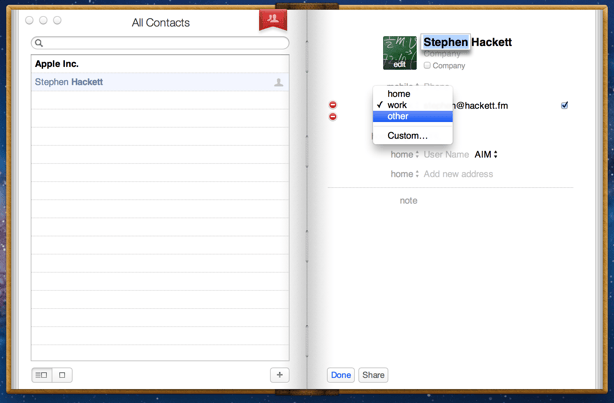The height and width of the screenshot is (403, 614).
Task: Click the second red minus delete button
Action: [332, 117]
